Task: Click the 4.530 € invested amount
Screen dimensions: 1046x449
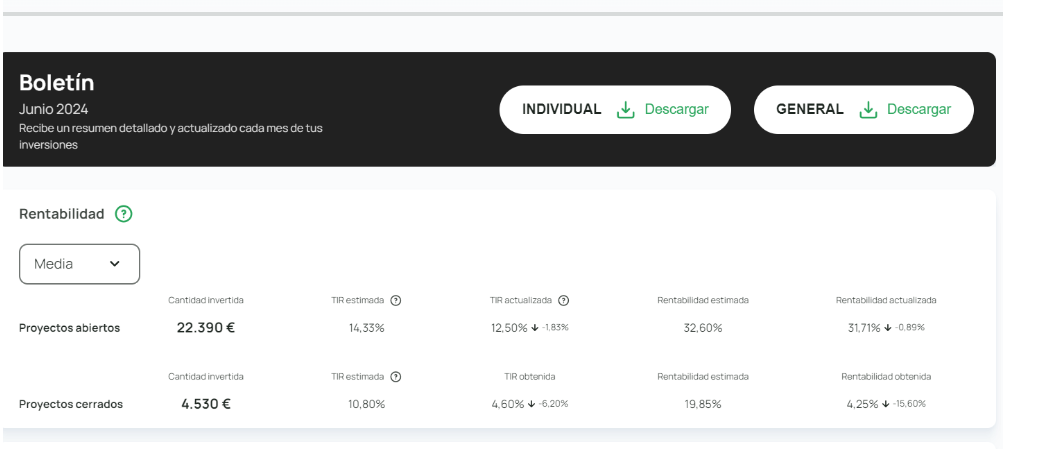Action: tap(206, 403)
